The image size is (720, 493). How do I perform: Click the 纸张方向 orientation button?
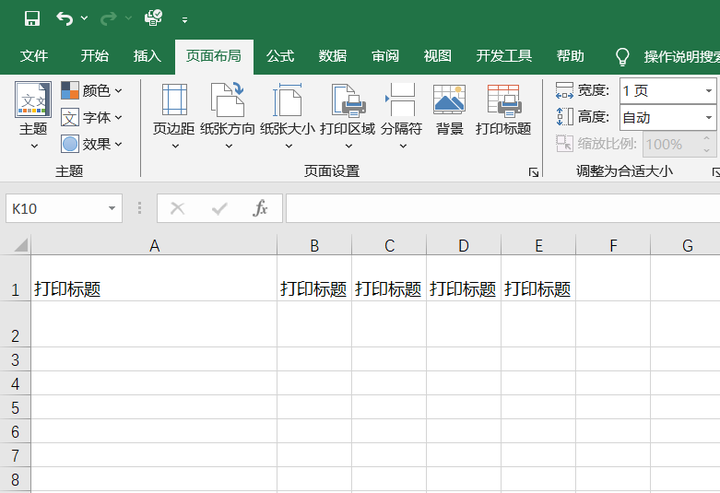pyautogui.click(x=228, y=117)
